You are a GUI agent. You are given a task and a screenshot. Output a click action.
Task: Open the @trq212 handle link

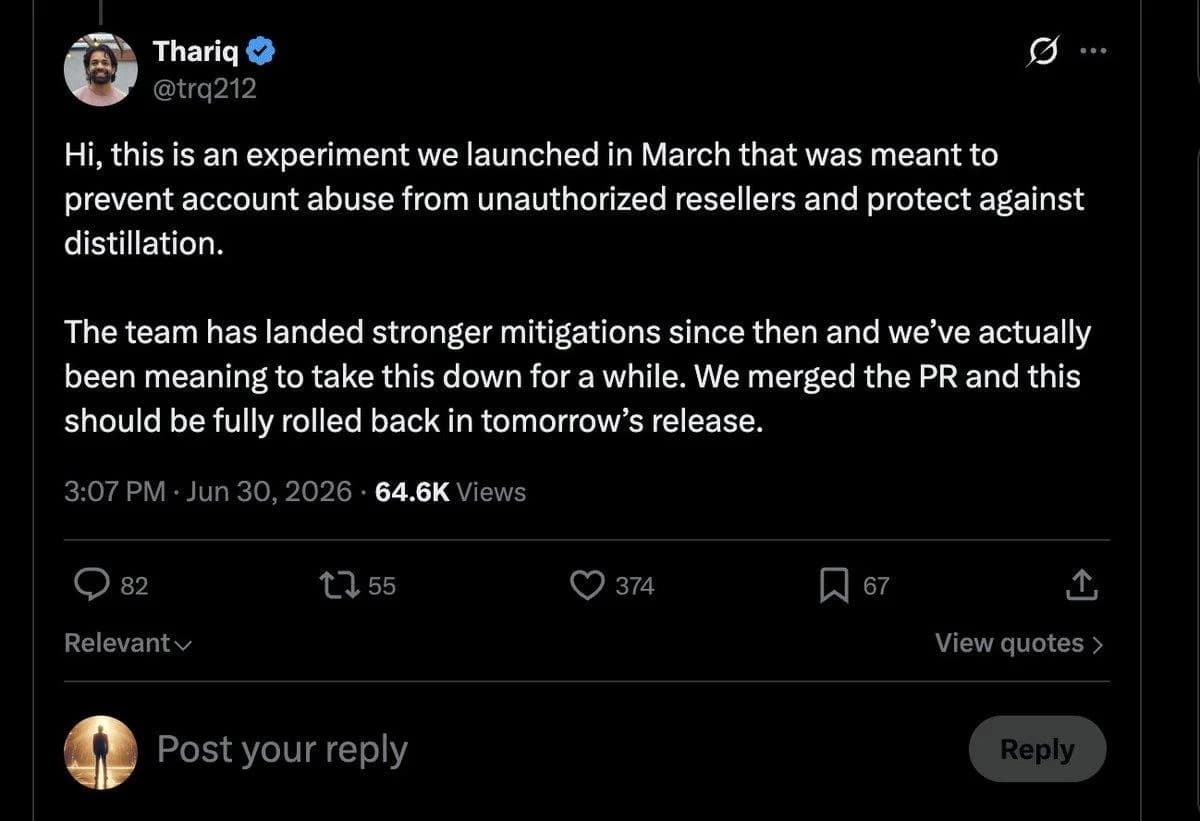[205, 89]
